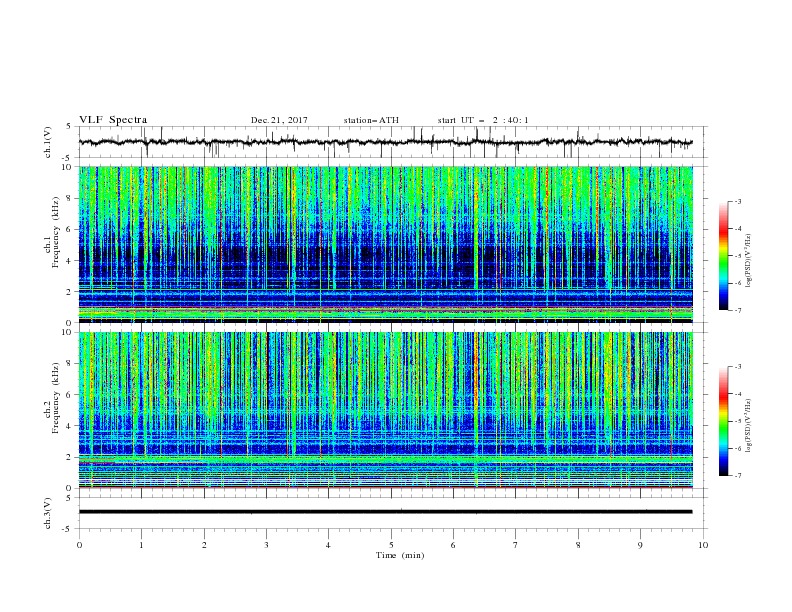Click the ch.1 "Frequency (kHz)" axis label
Image resolution: width=792 pixels, height=612 pixels.
(56, 230)
